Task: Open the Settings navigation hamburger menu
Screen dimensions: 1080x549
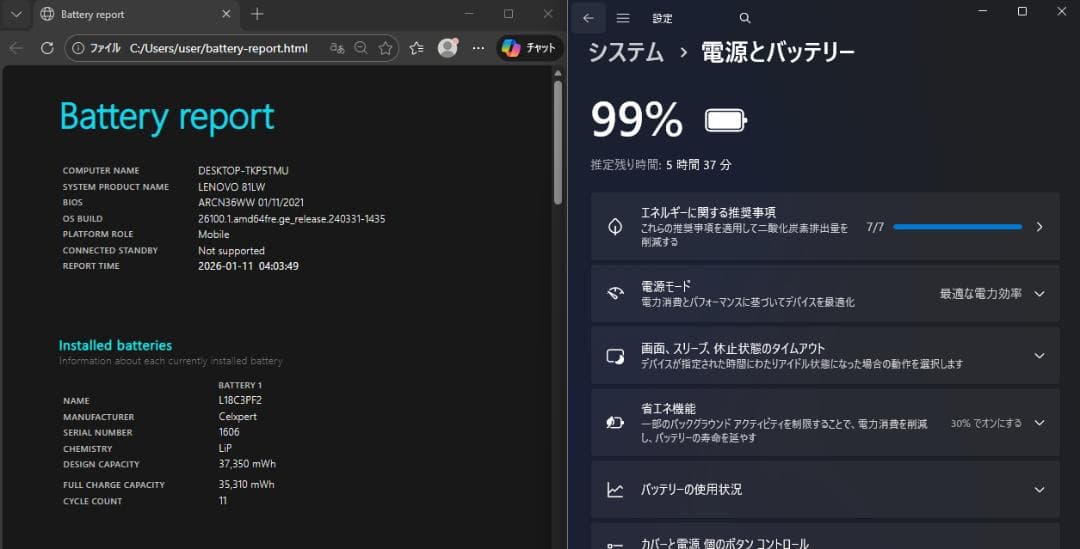Action: 623,19
